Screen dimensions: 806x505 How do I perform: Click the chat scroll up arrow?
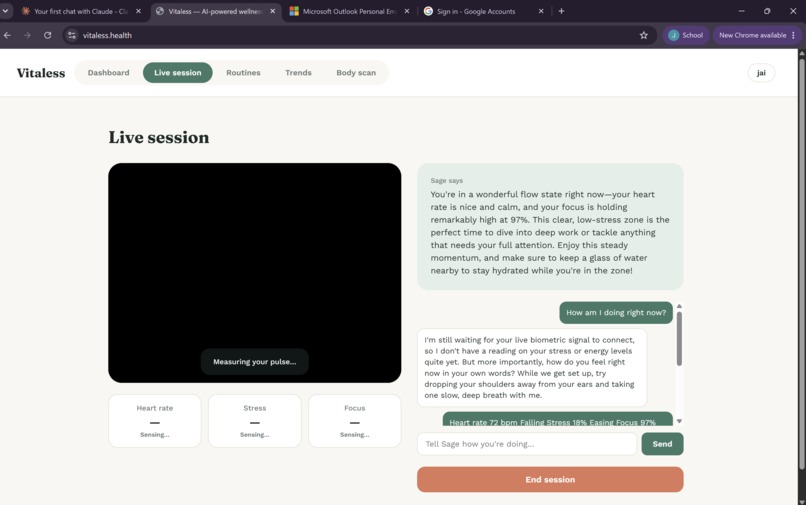pos(679,306)
